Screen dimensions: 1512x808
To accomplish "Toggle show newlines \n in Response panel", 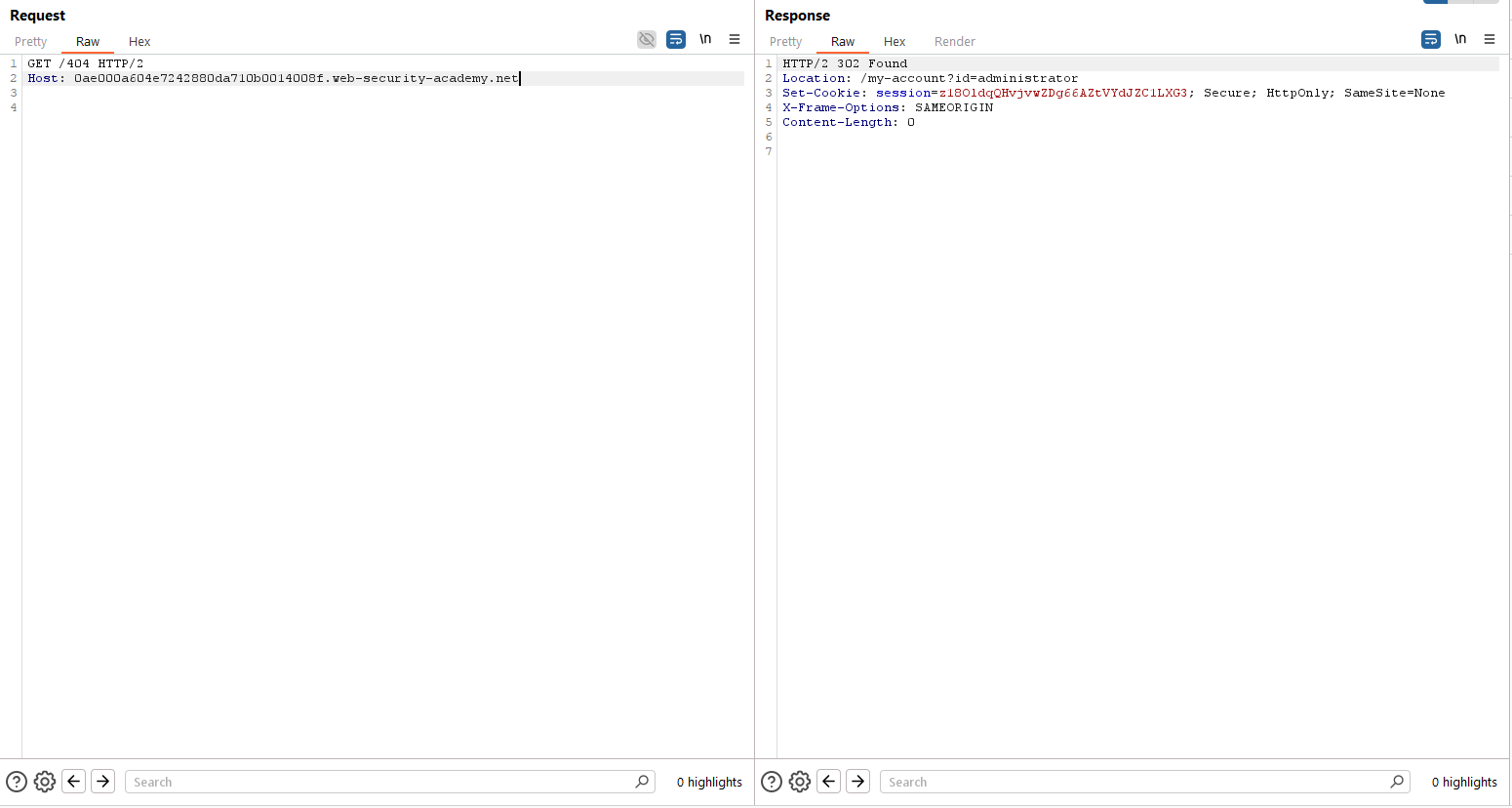I will (1460, 40).
